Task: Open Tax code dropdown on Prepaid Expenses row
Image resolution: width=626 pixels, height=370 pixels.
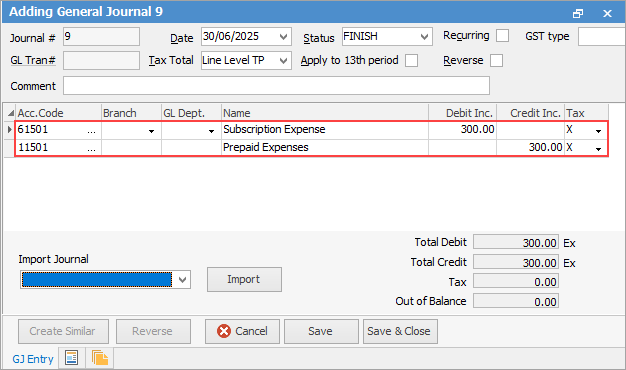Action: [x=598, y=149]
